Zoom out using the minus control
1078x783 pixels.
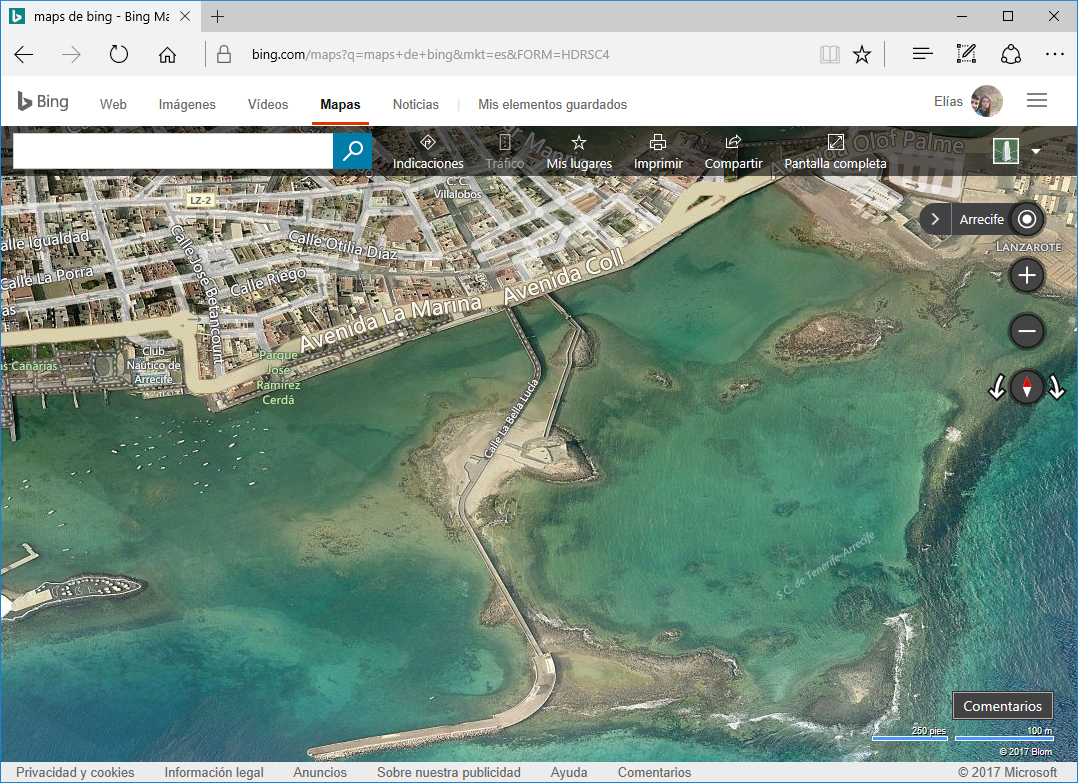1026,331
